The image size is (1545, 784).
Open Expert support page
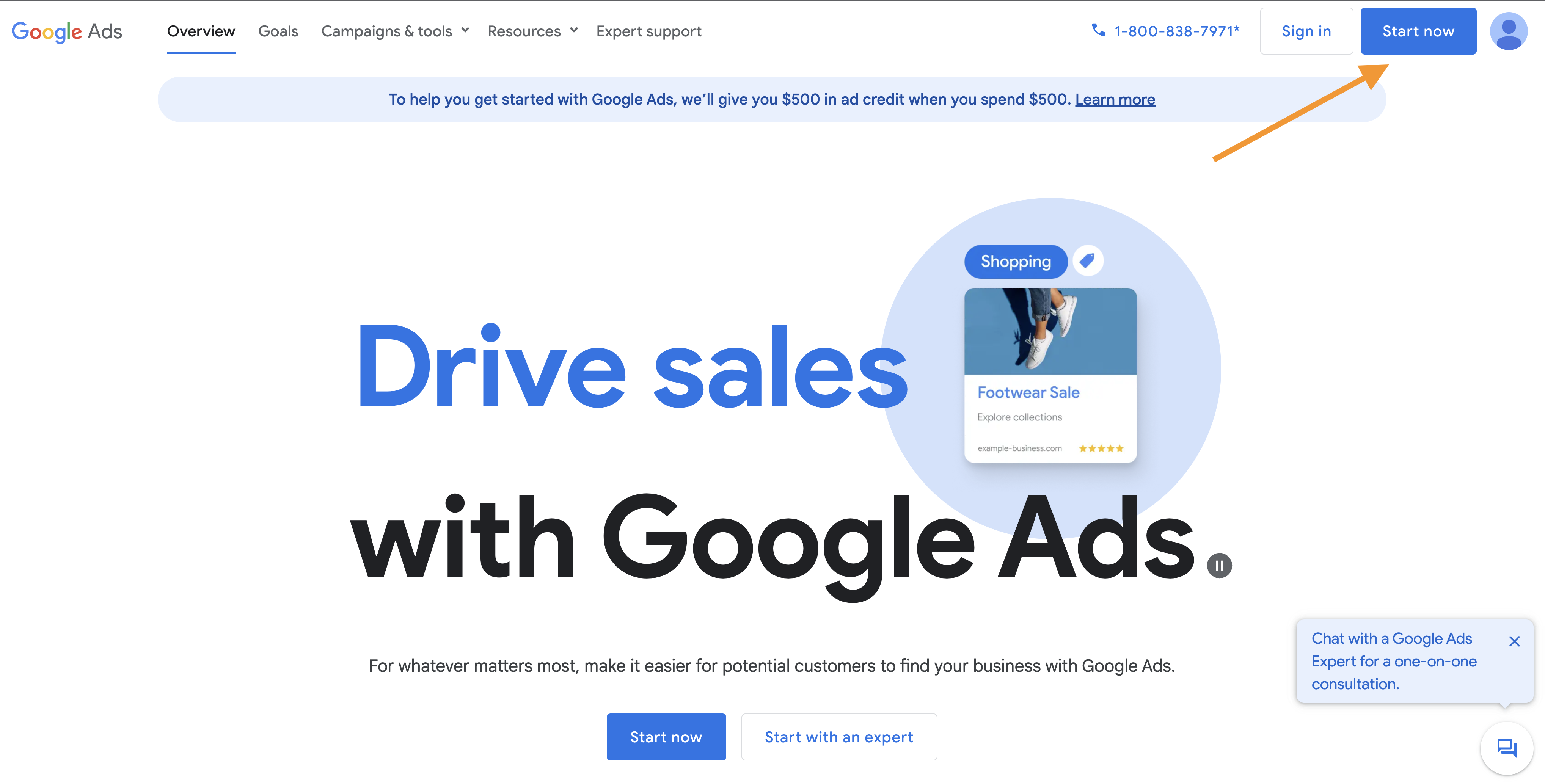[x=648, y=31]
